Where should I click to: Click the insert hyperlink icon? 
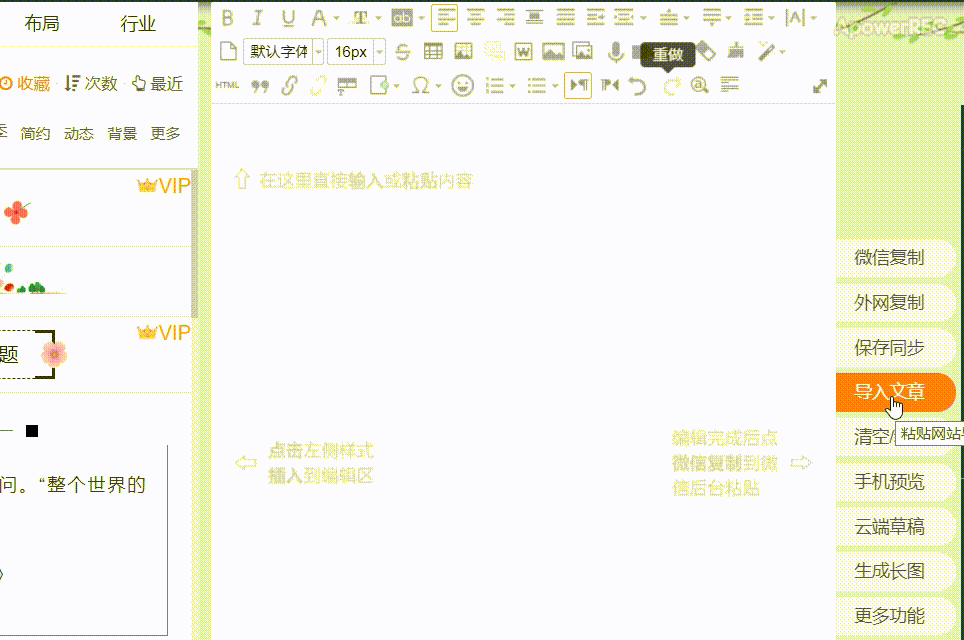click(x=289, y=86)
